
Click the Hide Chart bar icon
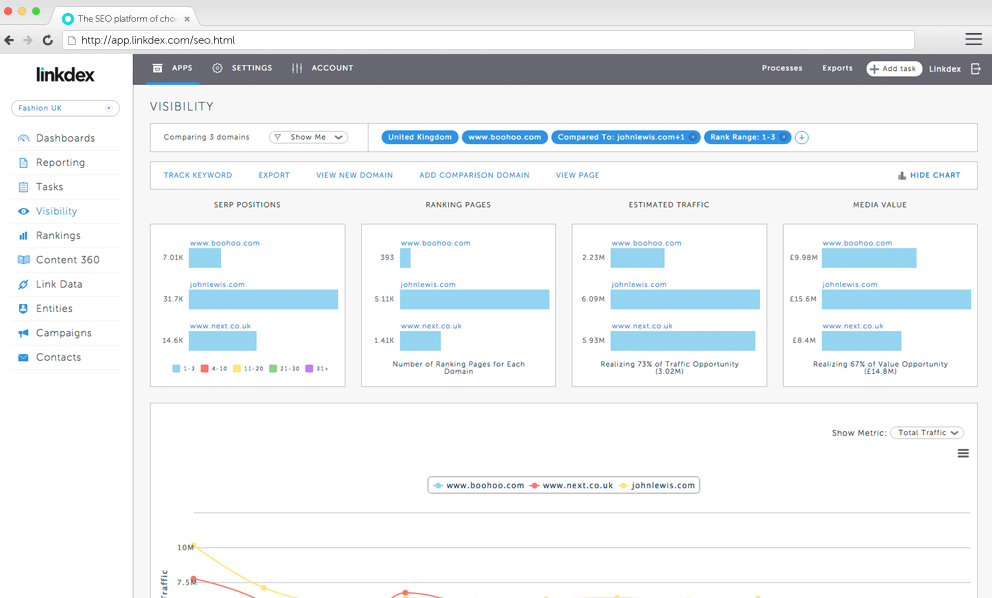(x=902, y=175)
